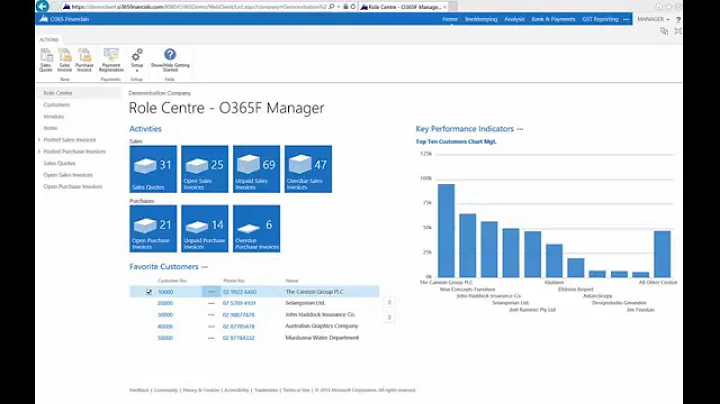Click the copy link to page icon

click(664, 31)
